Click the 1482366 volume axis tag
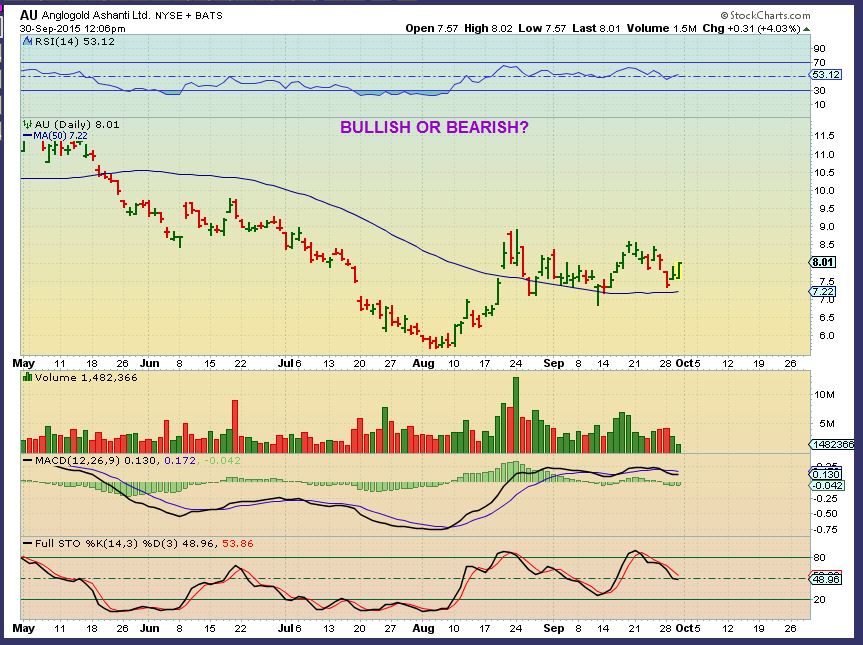The image size is (863, 645). tap(833, 444)
